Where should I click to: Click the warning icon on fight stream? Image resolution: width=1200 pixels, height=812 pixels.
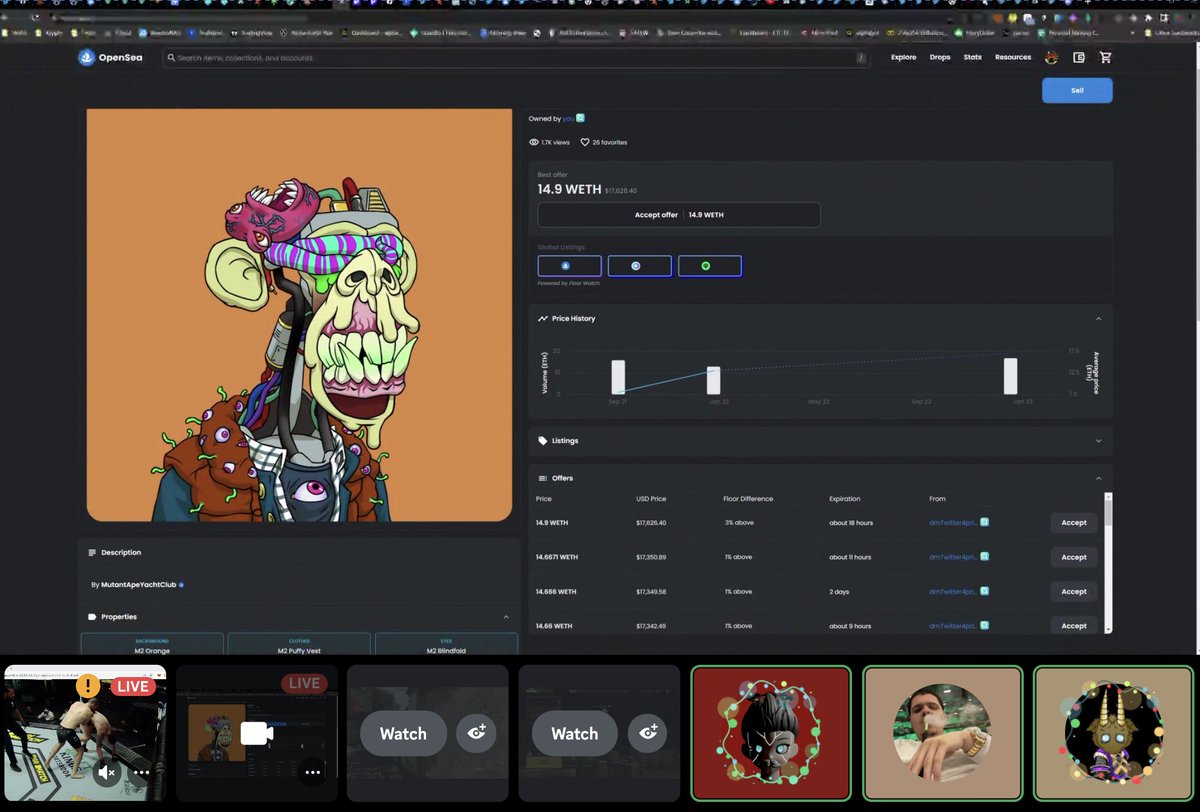click(89, 686)
